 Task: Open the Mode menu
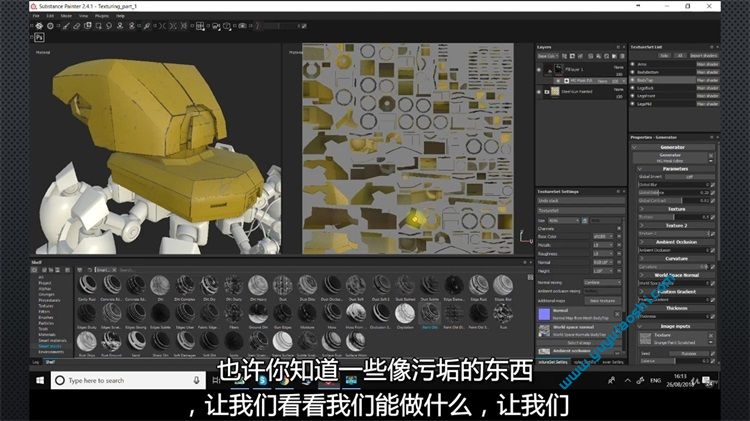coord(66,16)
